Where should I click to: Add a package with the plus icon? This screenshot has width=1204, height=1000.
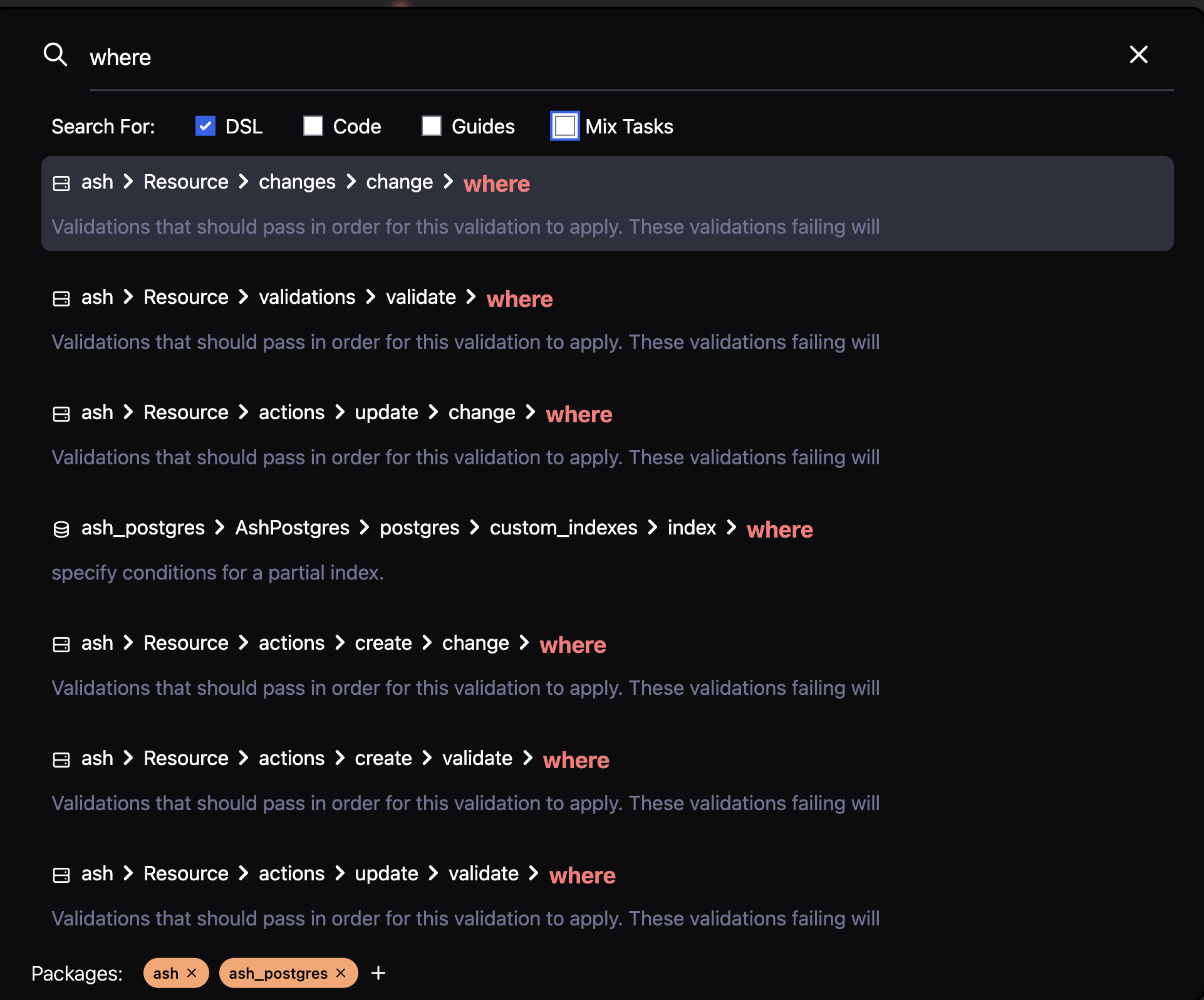378,973
